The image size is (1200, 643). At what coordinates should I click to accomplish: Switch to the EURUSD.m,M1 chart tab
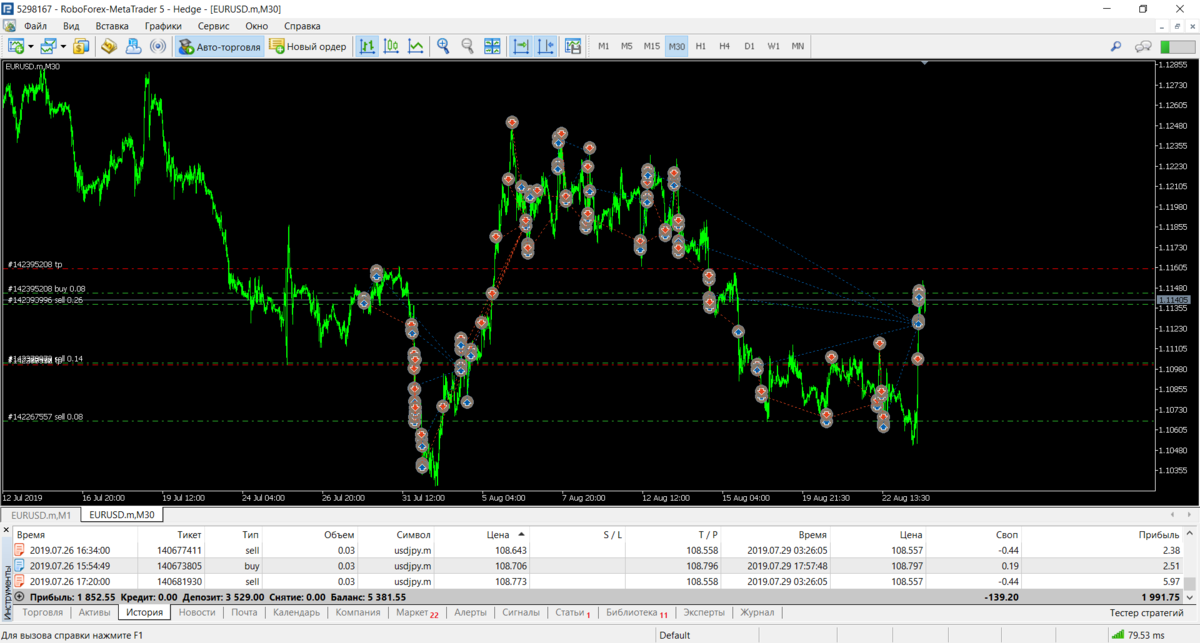pos(41,515)
